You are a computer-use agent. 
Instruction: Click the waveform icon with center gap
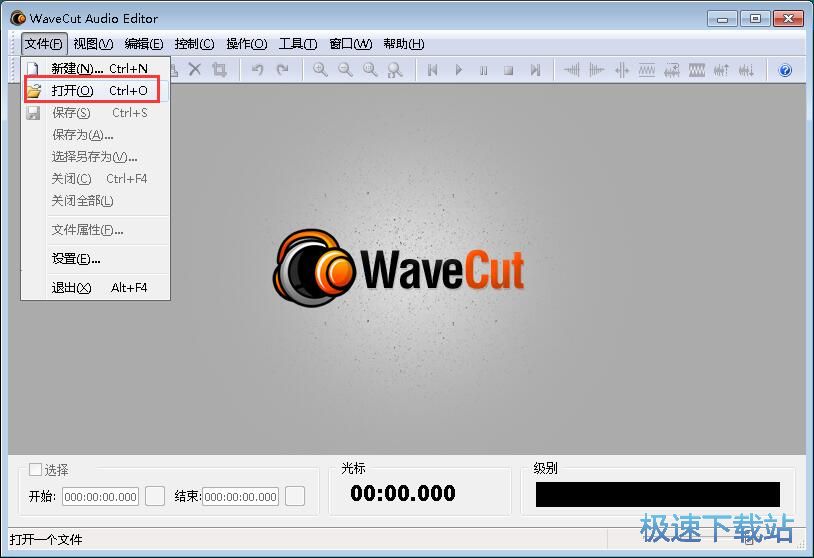coord(621,70)
